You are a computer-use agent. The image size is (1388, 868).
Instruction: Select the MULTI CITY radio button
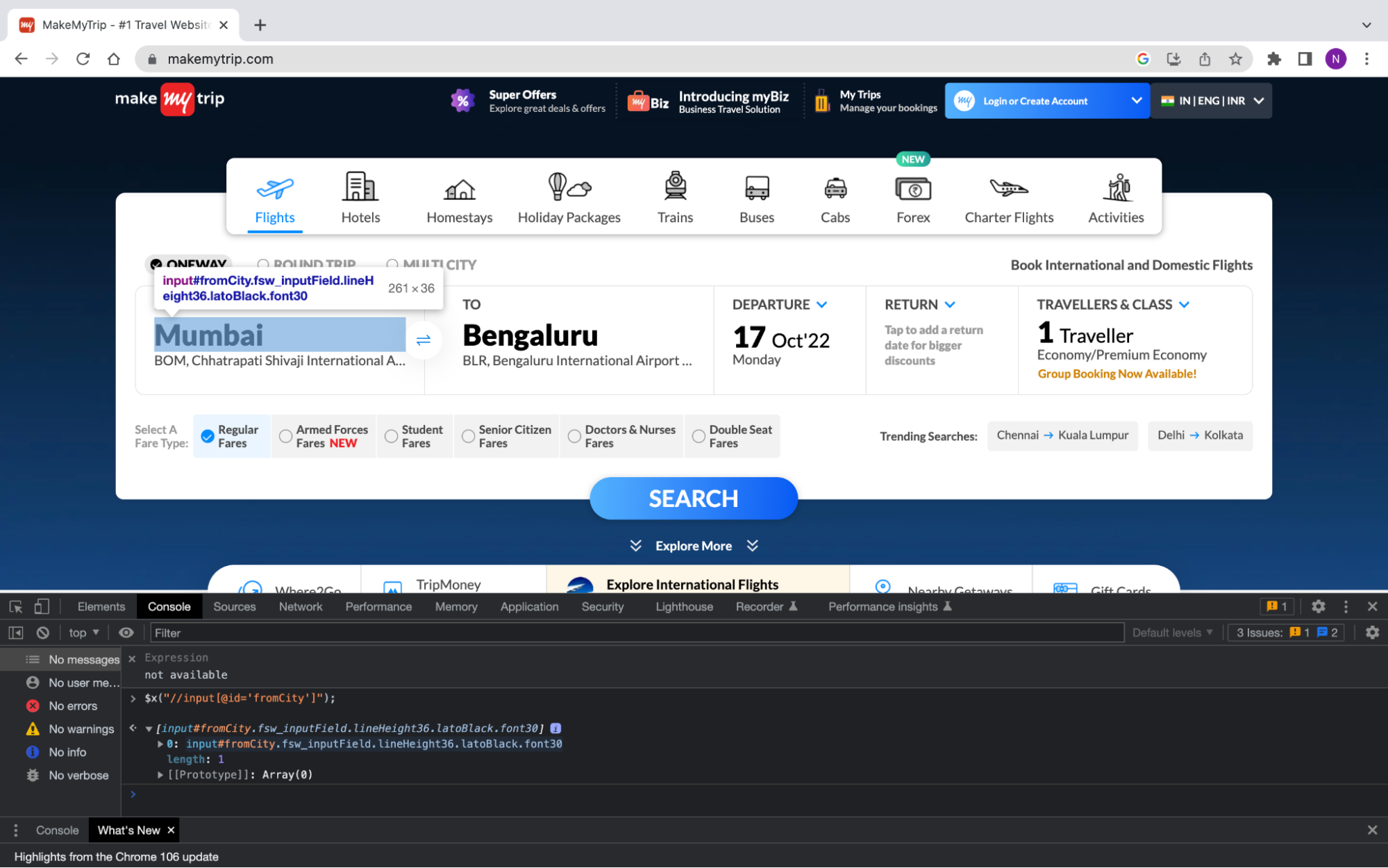pyautogui.click(x=392, y=264)
